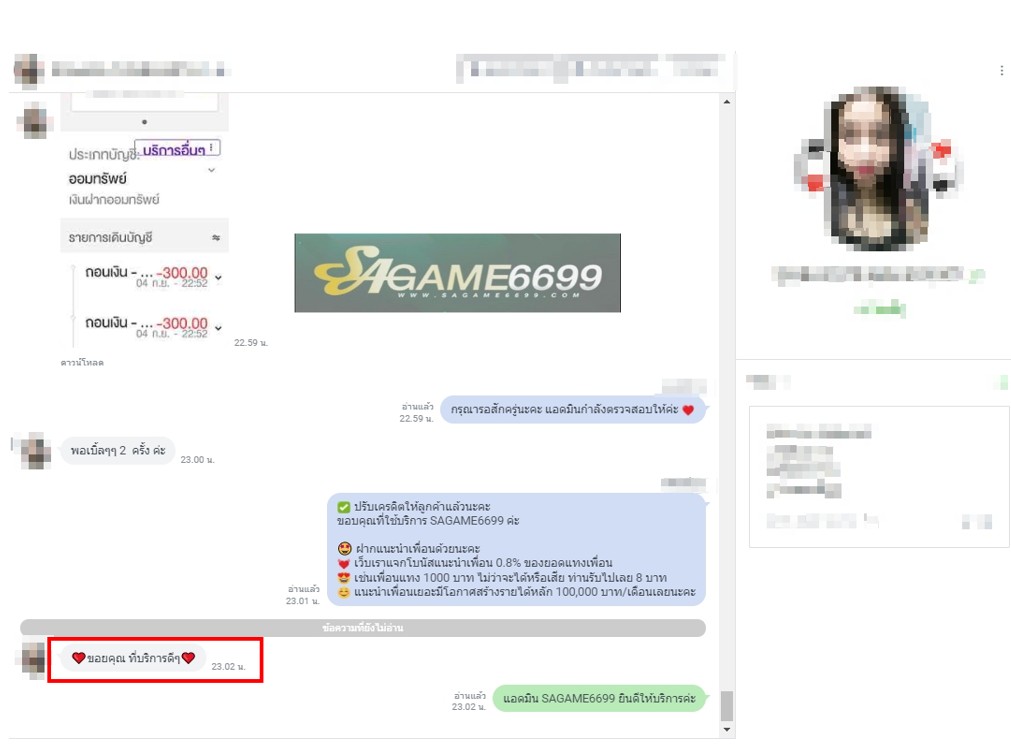Expand the first ถอนเงิน -300.00 transaction
The image size is (1011, 744).
218,277
